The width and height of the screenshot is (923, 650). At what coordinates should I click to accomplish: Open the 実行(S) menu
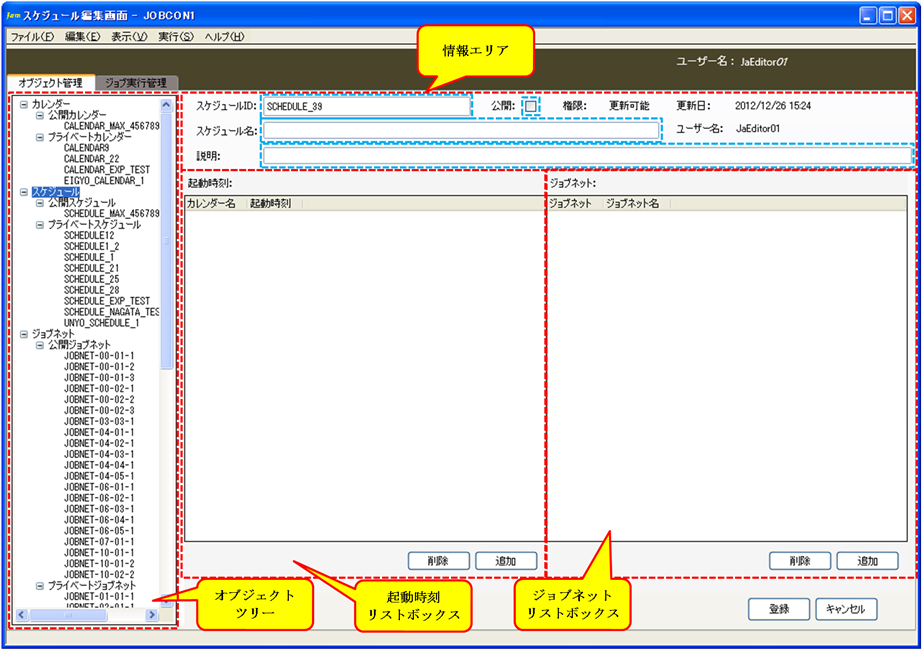(x=175, y=37)
